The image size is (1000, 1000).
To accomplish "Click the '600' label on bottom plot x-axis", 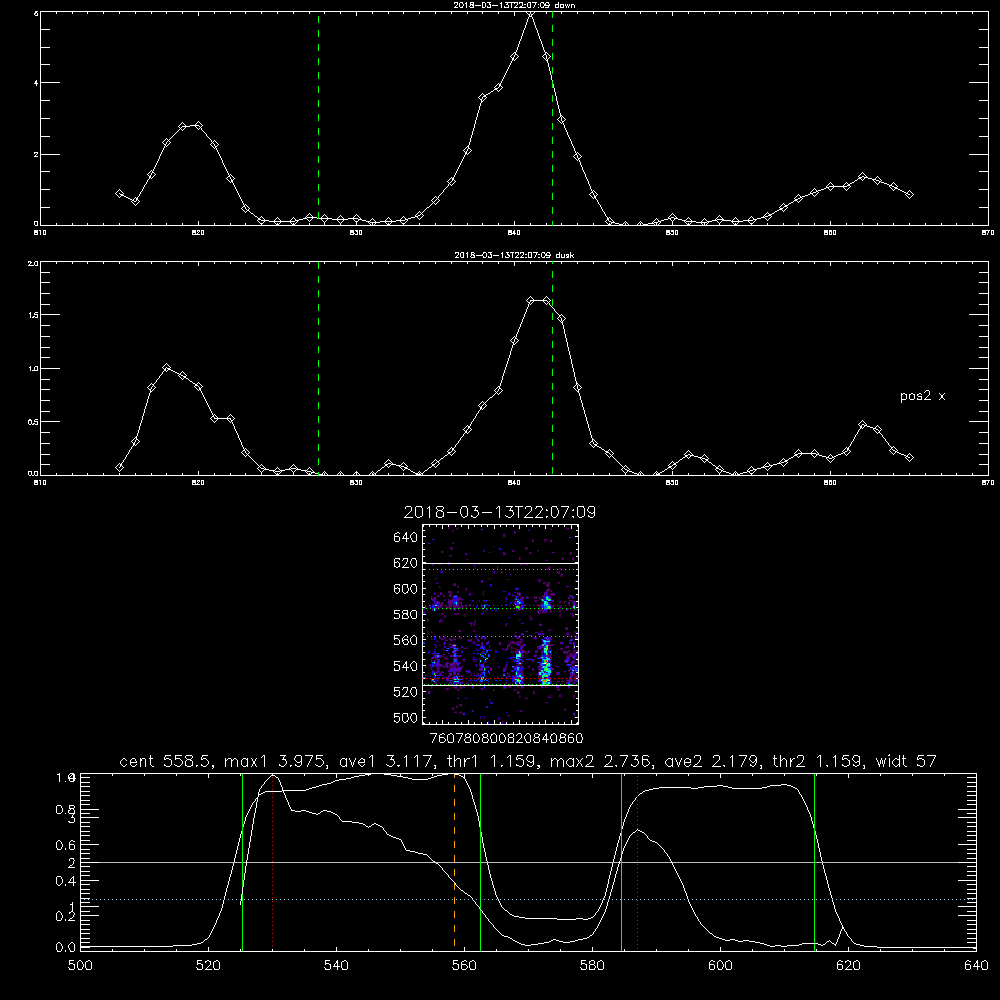I will (x=721, y=966).
